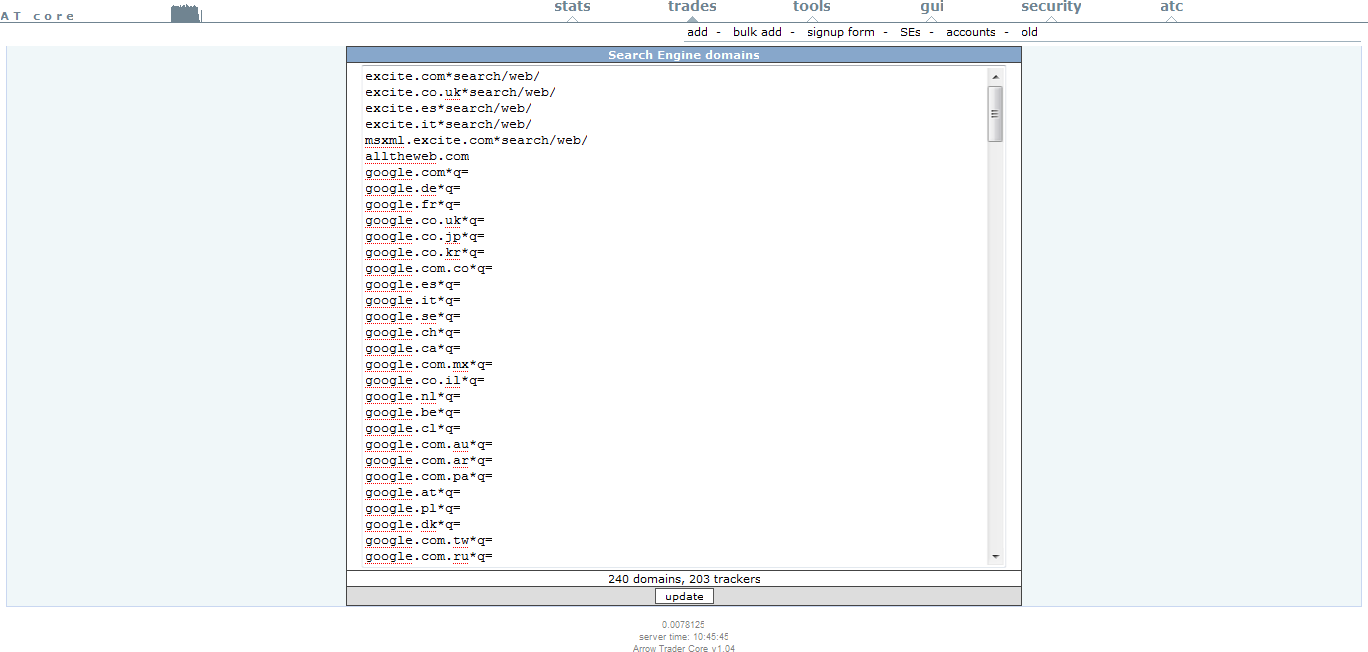Open the atc menu

pyautogui.click(x=1171, y=7)
